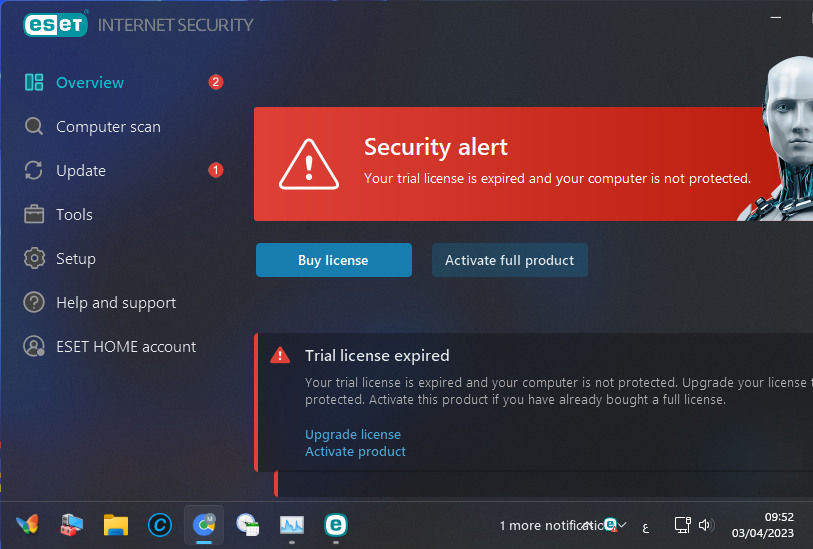
Task: Click the ESET icon in taskbar
Action: pyautogui.click(x=335, y=525)
